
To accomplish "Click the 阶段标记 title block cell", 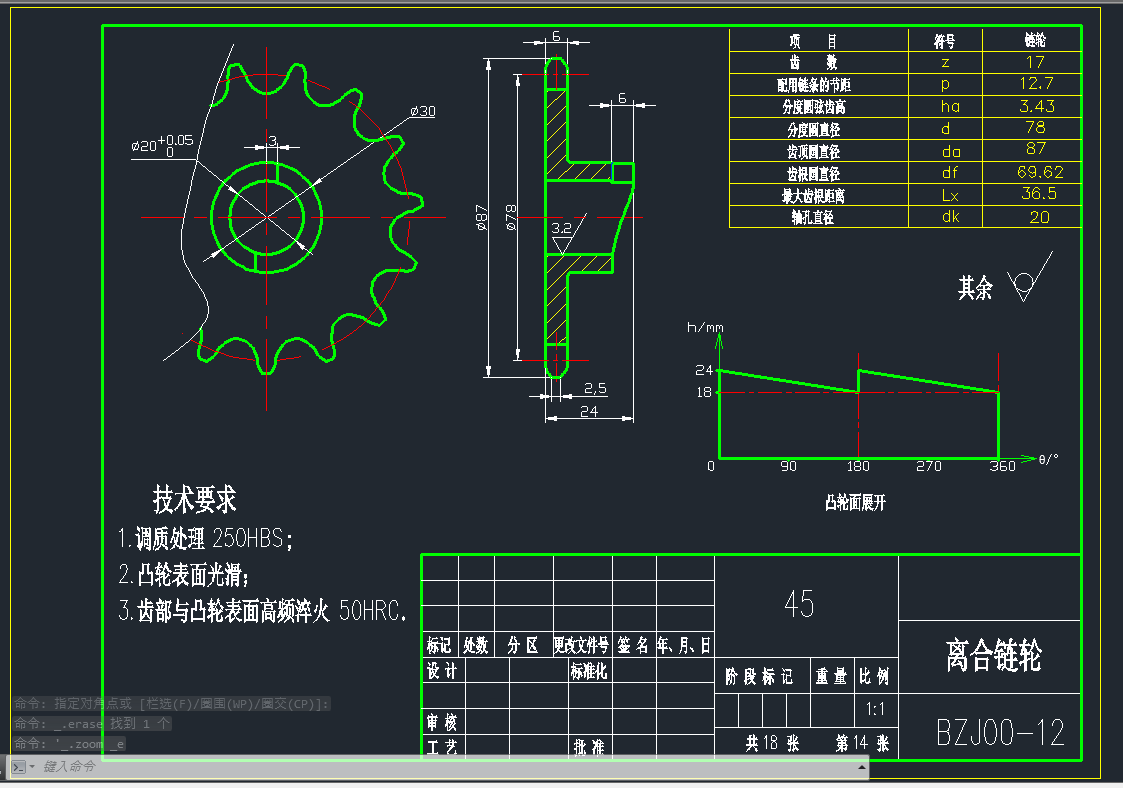I will tap(759, 676).
